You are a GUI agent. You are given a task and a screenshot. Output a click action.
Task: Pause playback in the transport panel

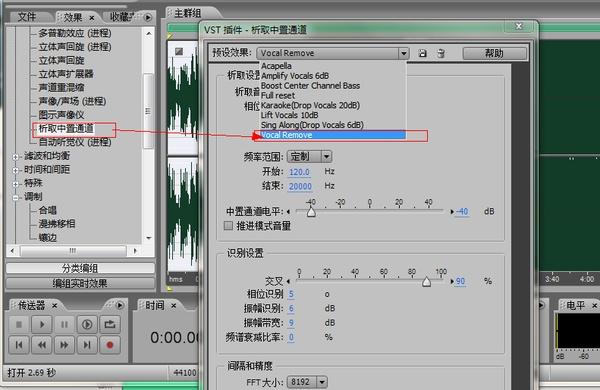64,325
